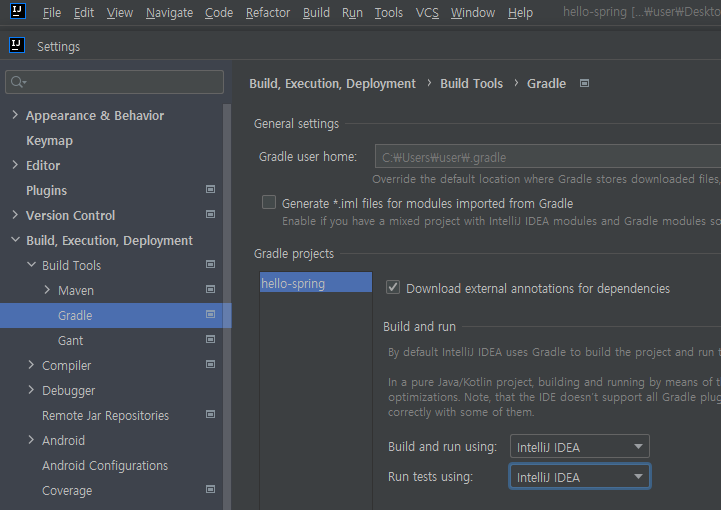Open the Refactor menu
The width and height of the screenshot is (721, 510).
click(268, 12)
